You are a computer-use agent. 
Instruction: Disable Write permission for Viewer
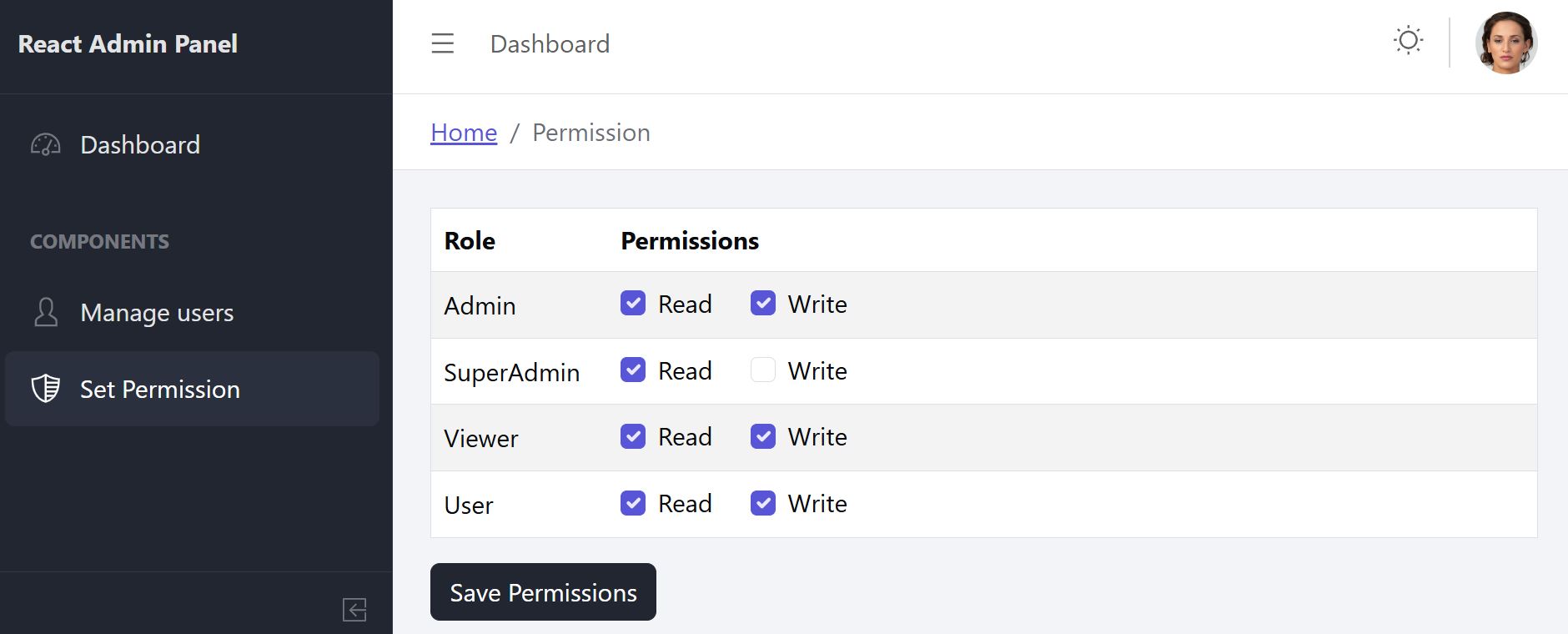(763, 435)
